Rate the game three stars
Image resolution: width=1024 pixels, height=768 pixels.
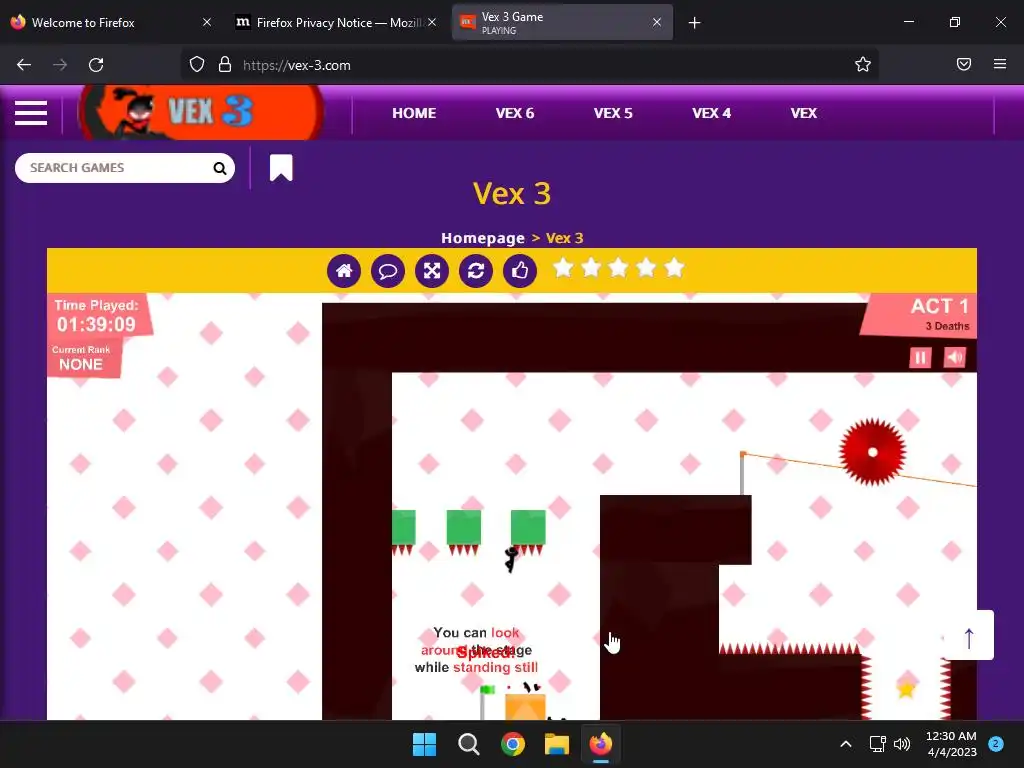pyautogui.click(x=618, y=268)
